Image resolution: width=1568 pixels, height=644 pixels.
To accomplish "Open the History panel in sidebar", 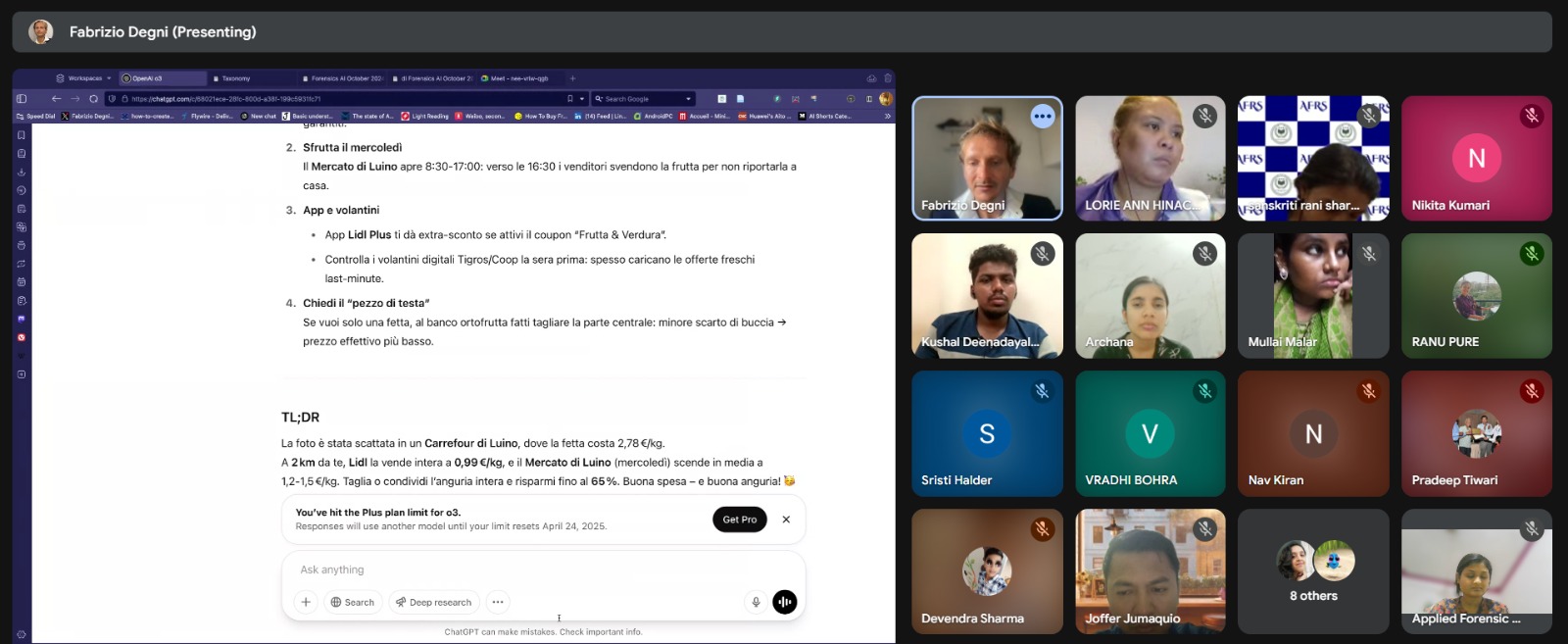I will pyautogui.click(x=22, y=190).
